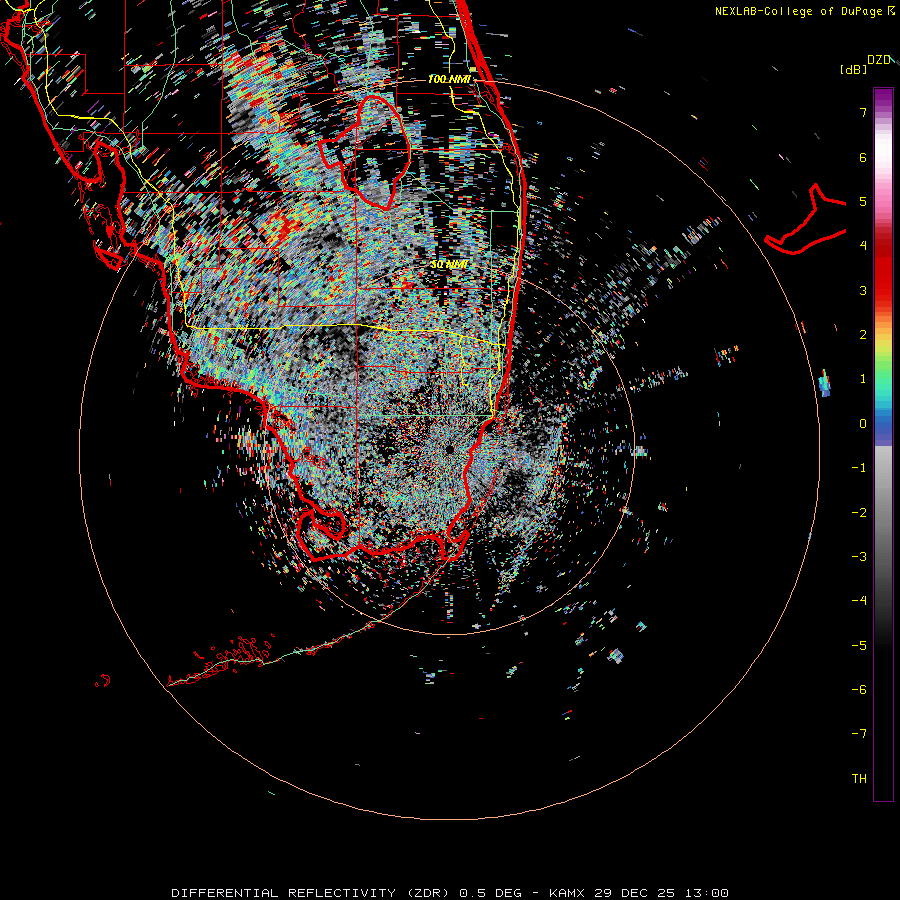Viewport: 900px width, 900px height.
Task: Select the 4 value on the scale
Action: point(863,246)
